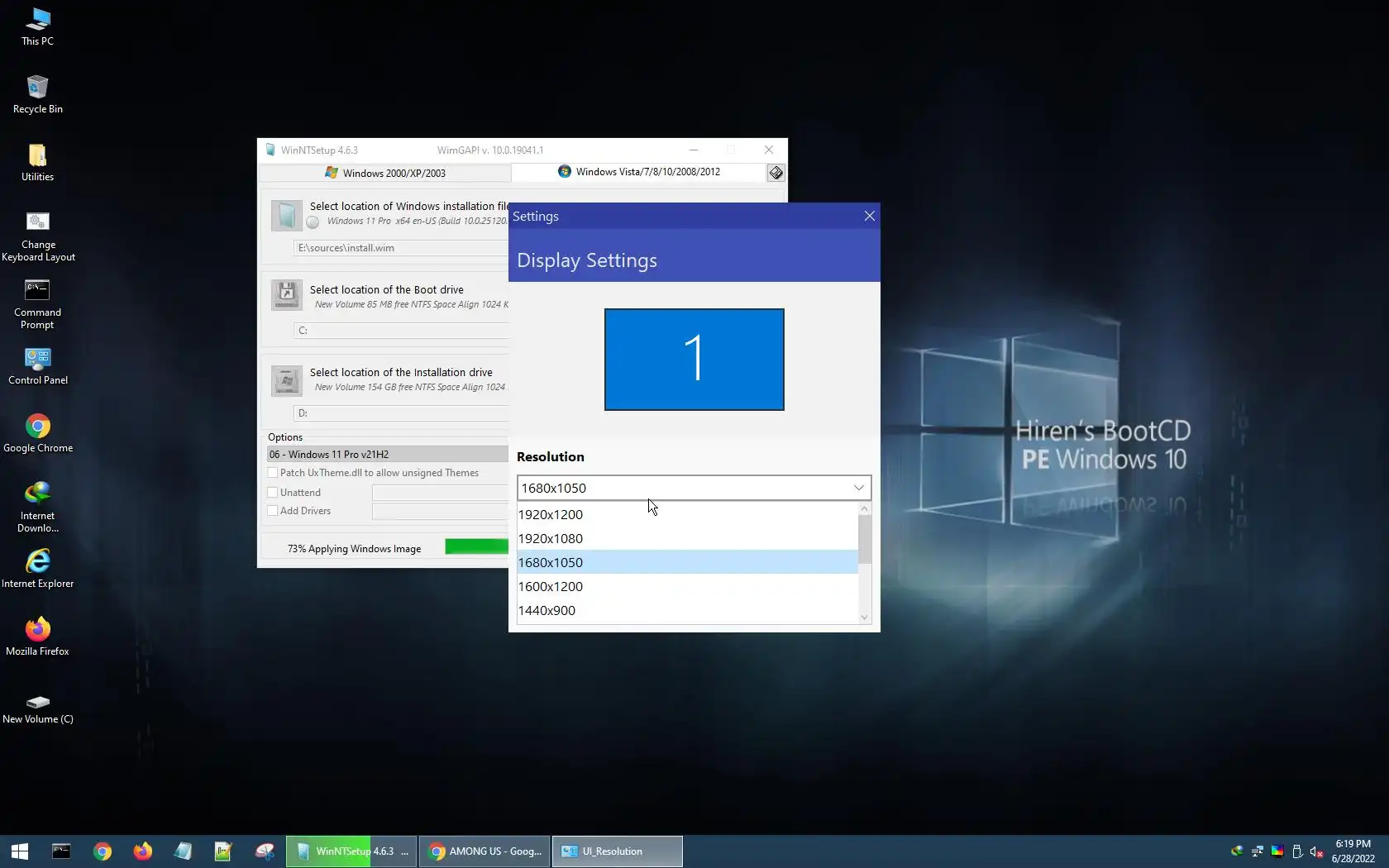Click the resolution list scrollbar thumb
The height and width of the screenshot is (868, 1389).
coord(865,539)
